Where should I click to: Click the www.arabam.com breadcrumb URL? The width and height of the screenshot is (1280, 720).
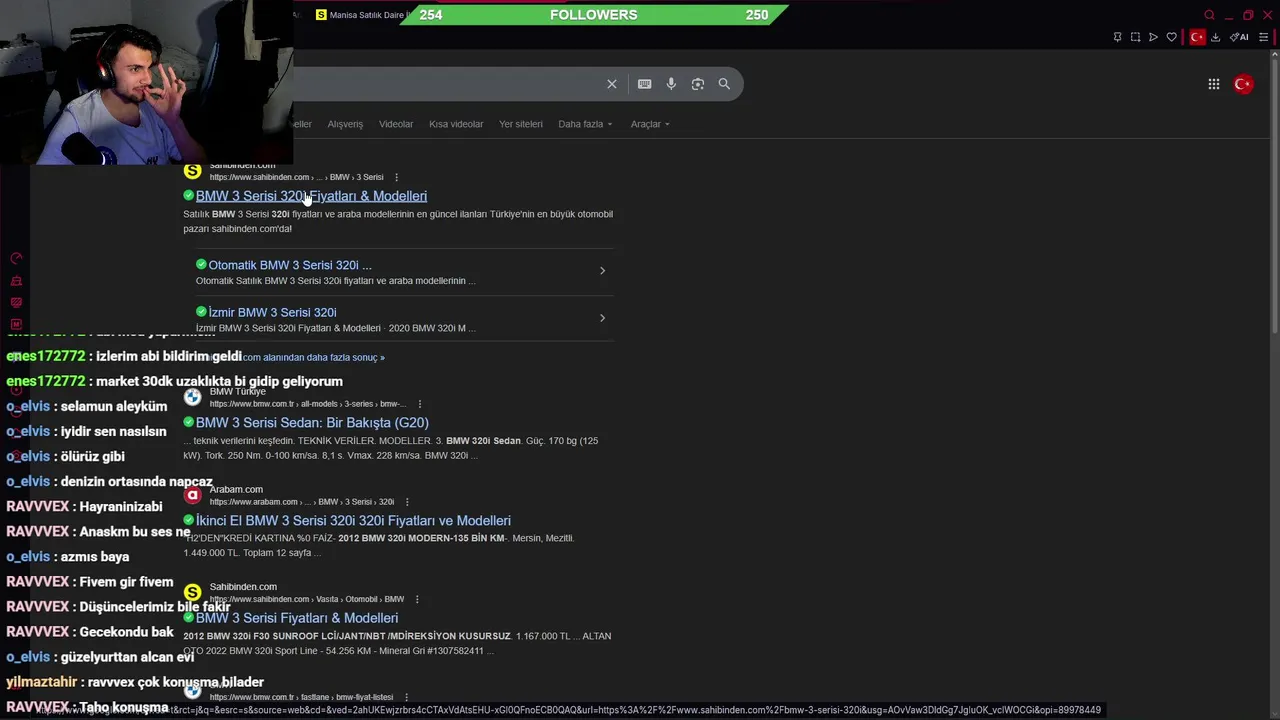coord(301,502)
